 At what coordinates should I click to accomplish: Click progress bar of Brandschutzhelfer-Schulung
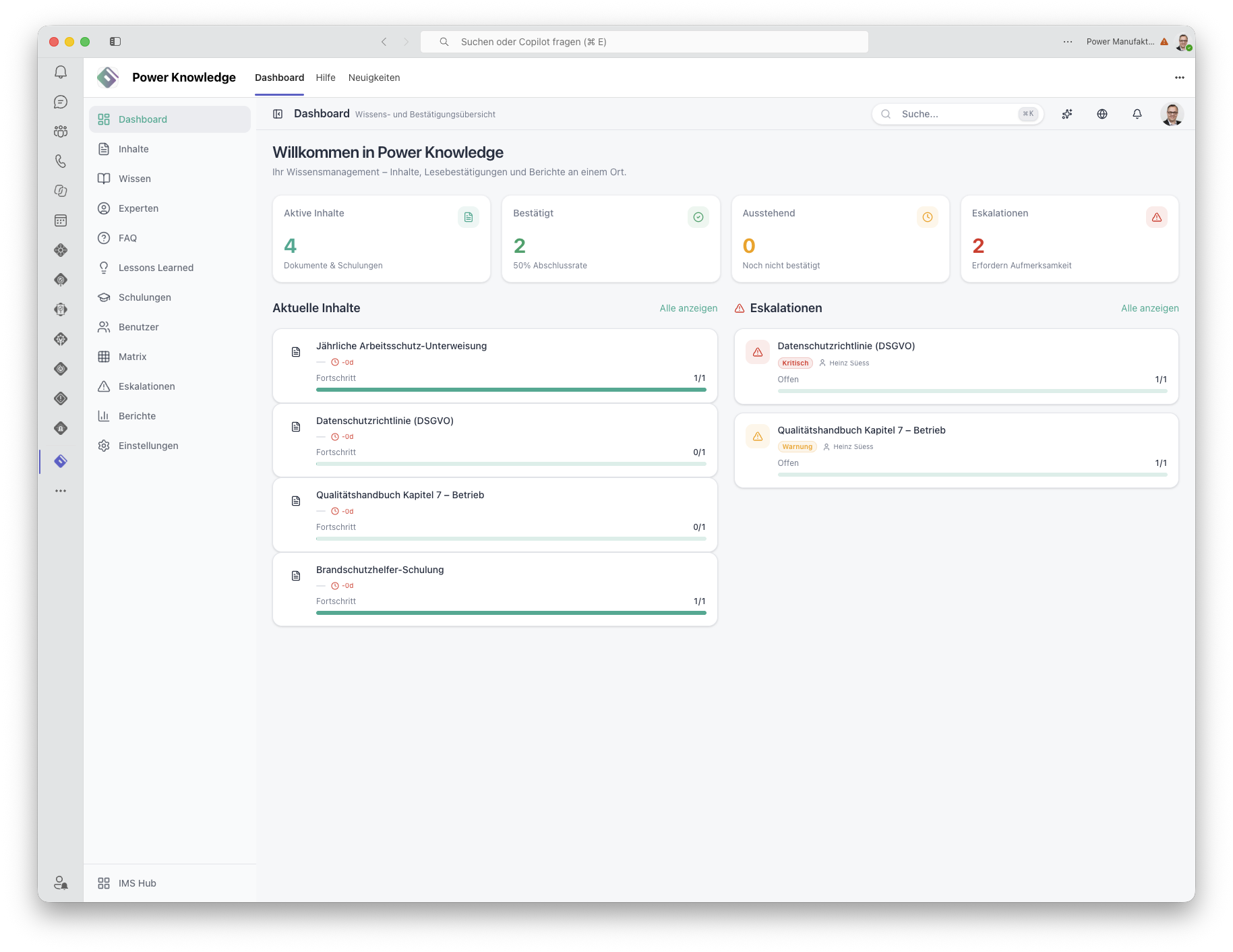pos(511,613)
